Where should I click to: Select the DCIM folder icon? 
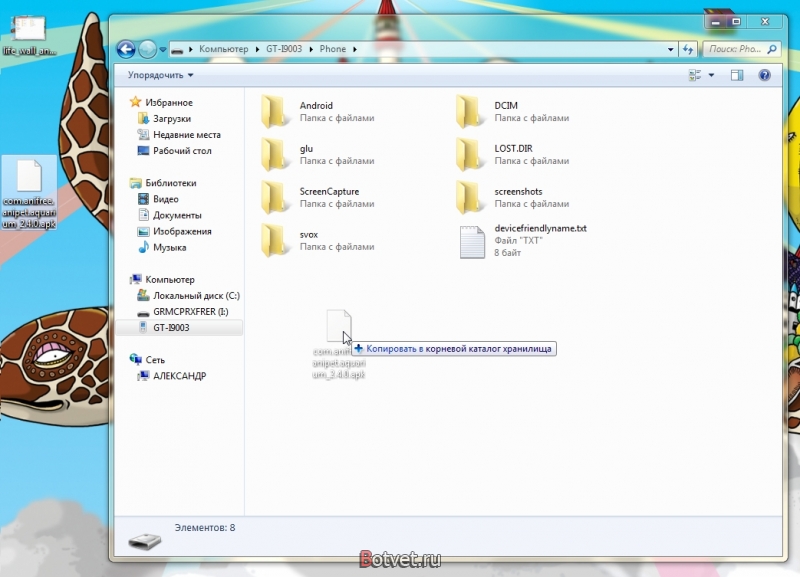469,111
